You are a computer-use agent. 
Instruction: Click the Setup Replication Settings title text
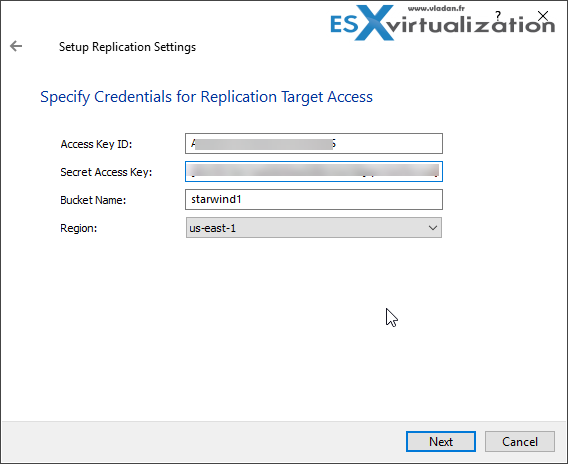(x=128, y=47)
